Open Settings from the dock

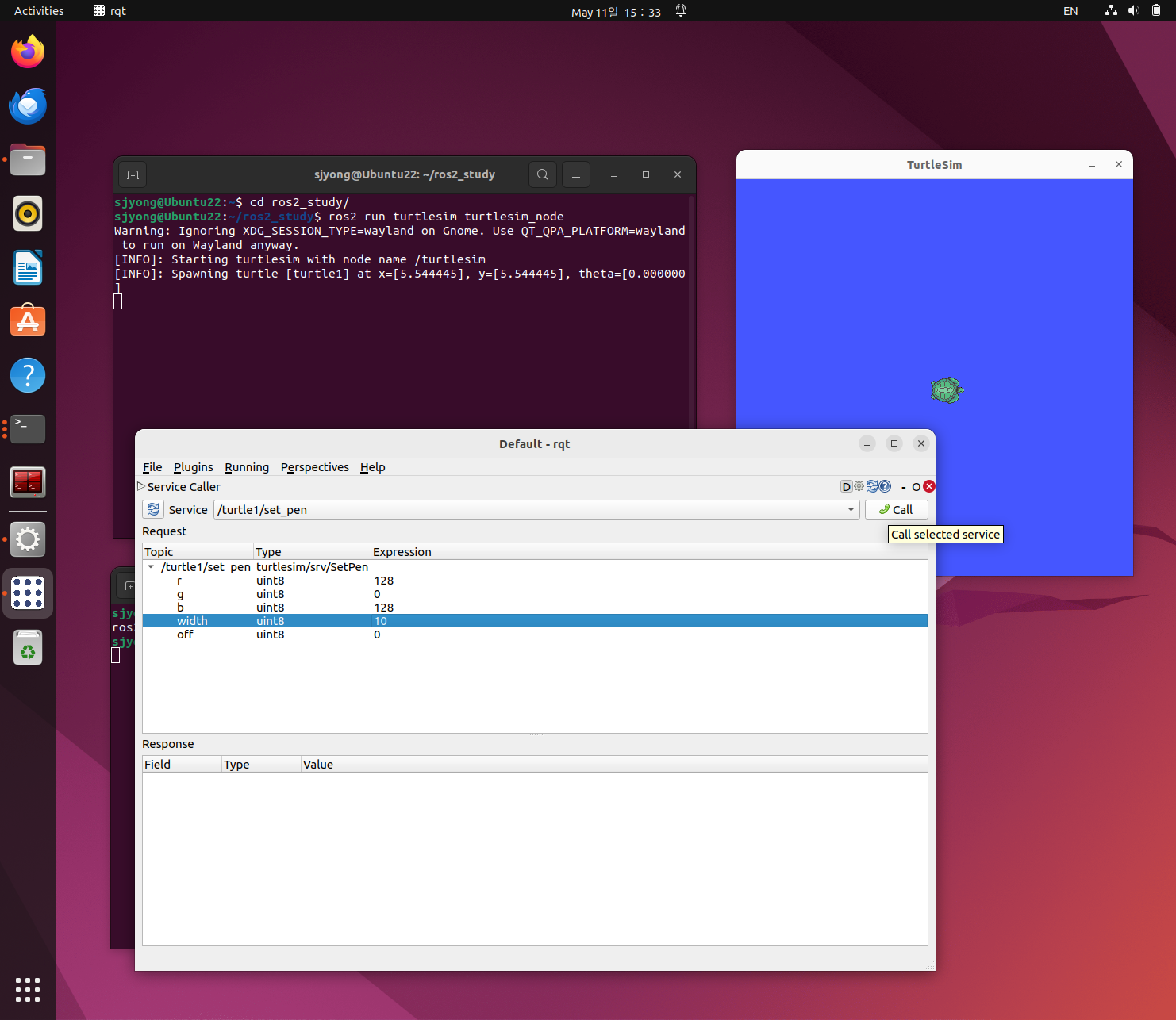[28, 539]
